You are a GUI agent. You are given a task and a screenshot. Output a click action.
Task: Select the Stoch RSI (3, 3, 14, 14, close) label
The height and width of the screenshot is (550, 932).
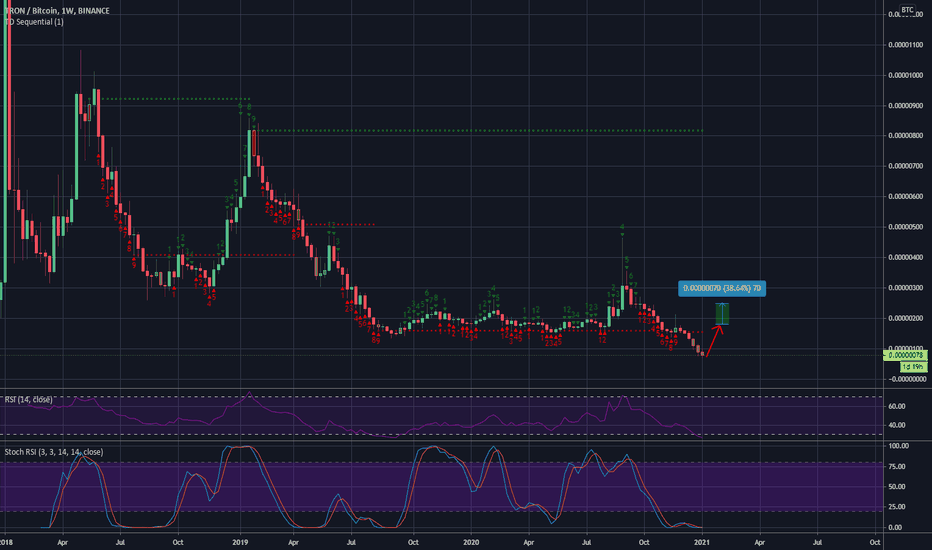point(53,452)
